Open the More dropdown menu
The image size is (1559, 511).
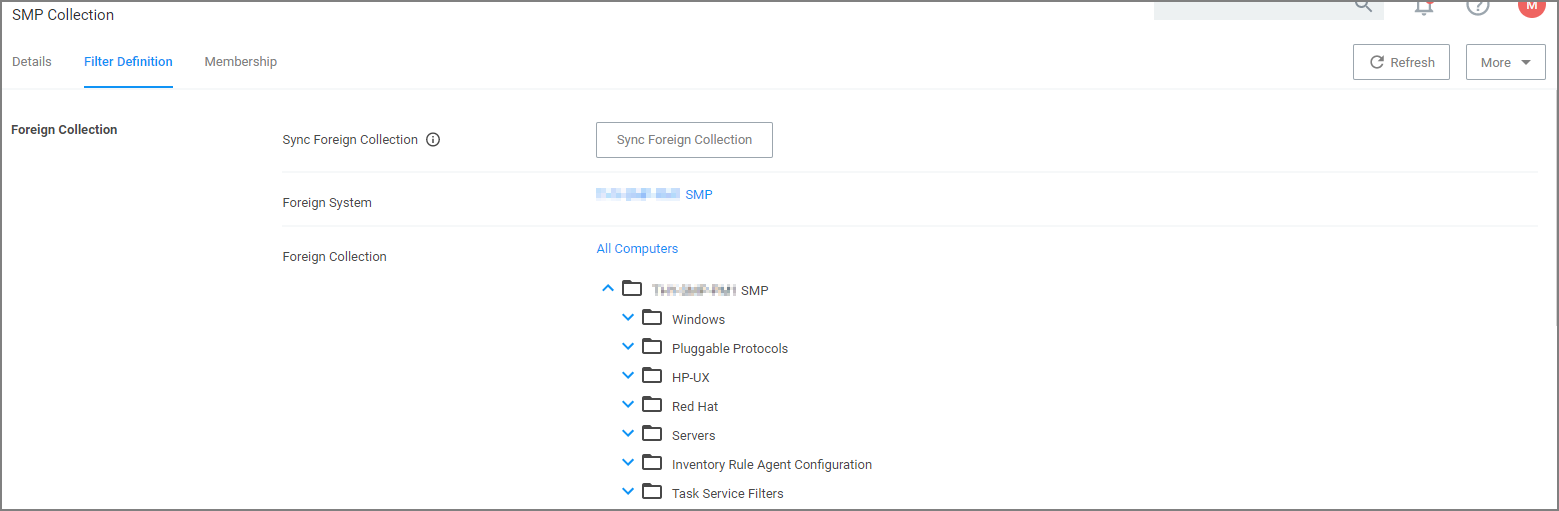(x=1505, y=62)
